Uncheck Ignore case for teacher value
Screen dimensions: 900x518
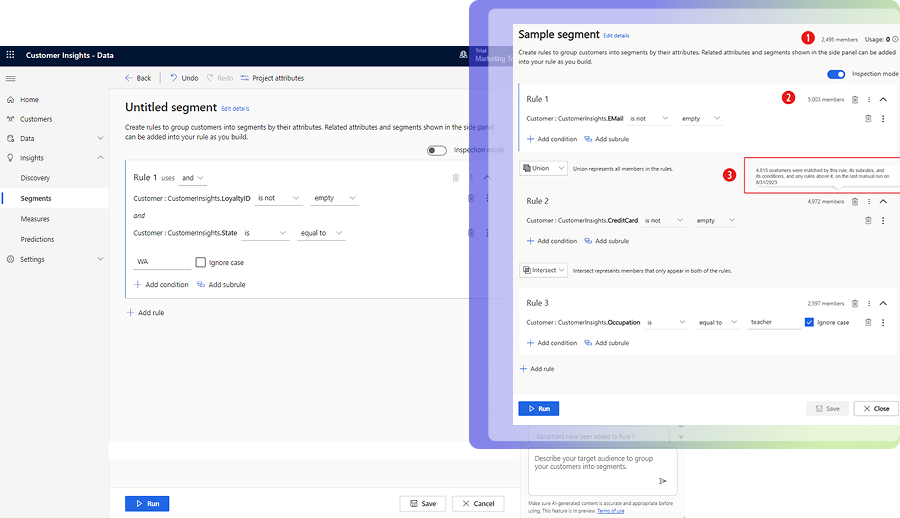(x=809, y=322)
